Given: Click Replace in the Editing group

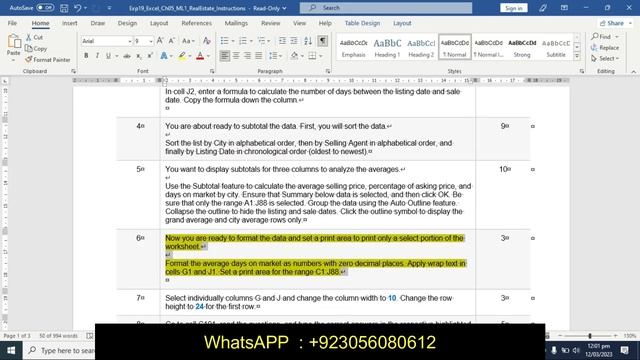Looking at the screenshot, I should click(605, 48).
